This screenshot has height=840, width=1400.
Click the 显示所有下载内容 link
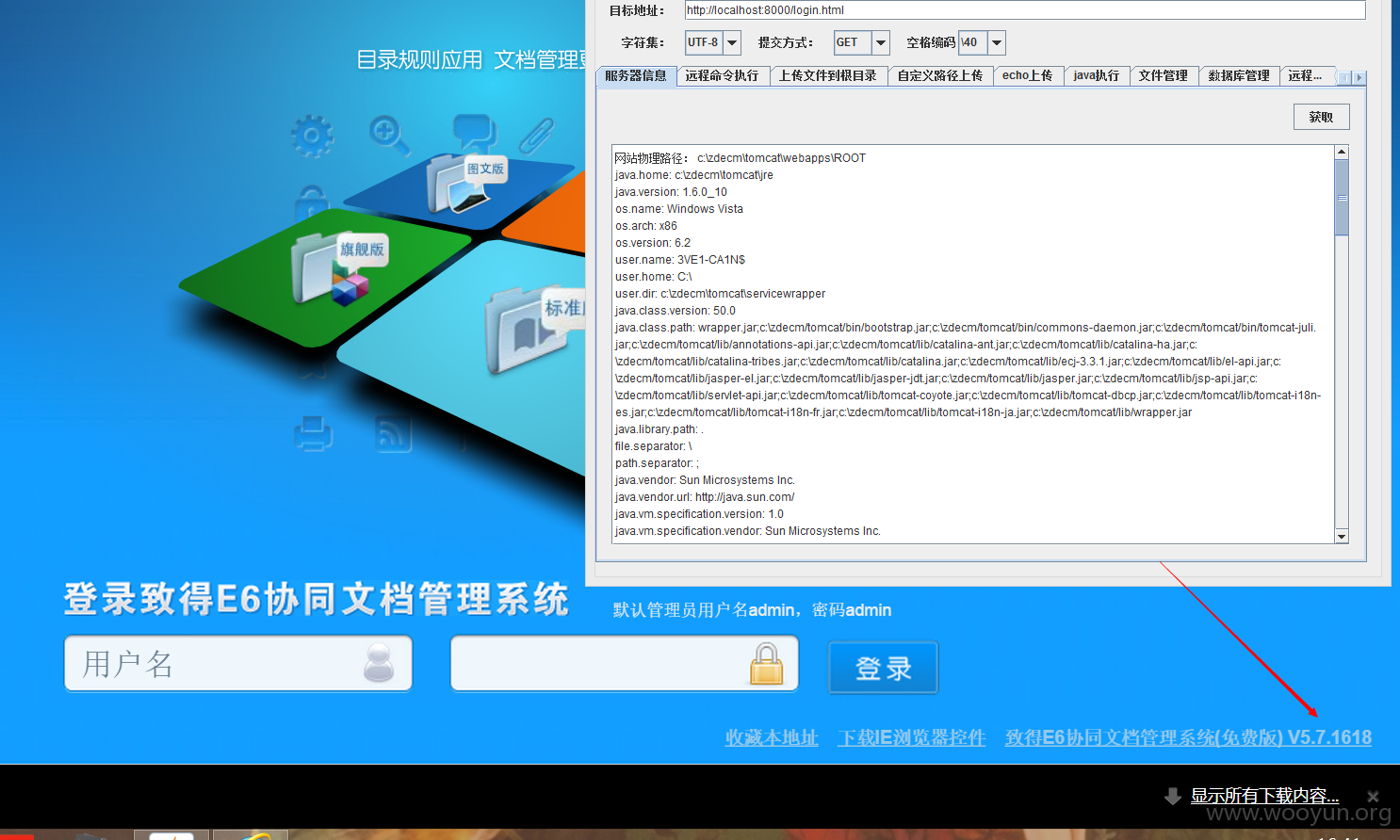point(1264,796)
